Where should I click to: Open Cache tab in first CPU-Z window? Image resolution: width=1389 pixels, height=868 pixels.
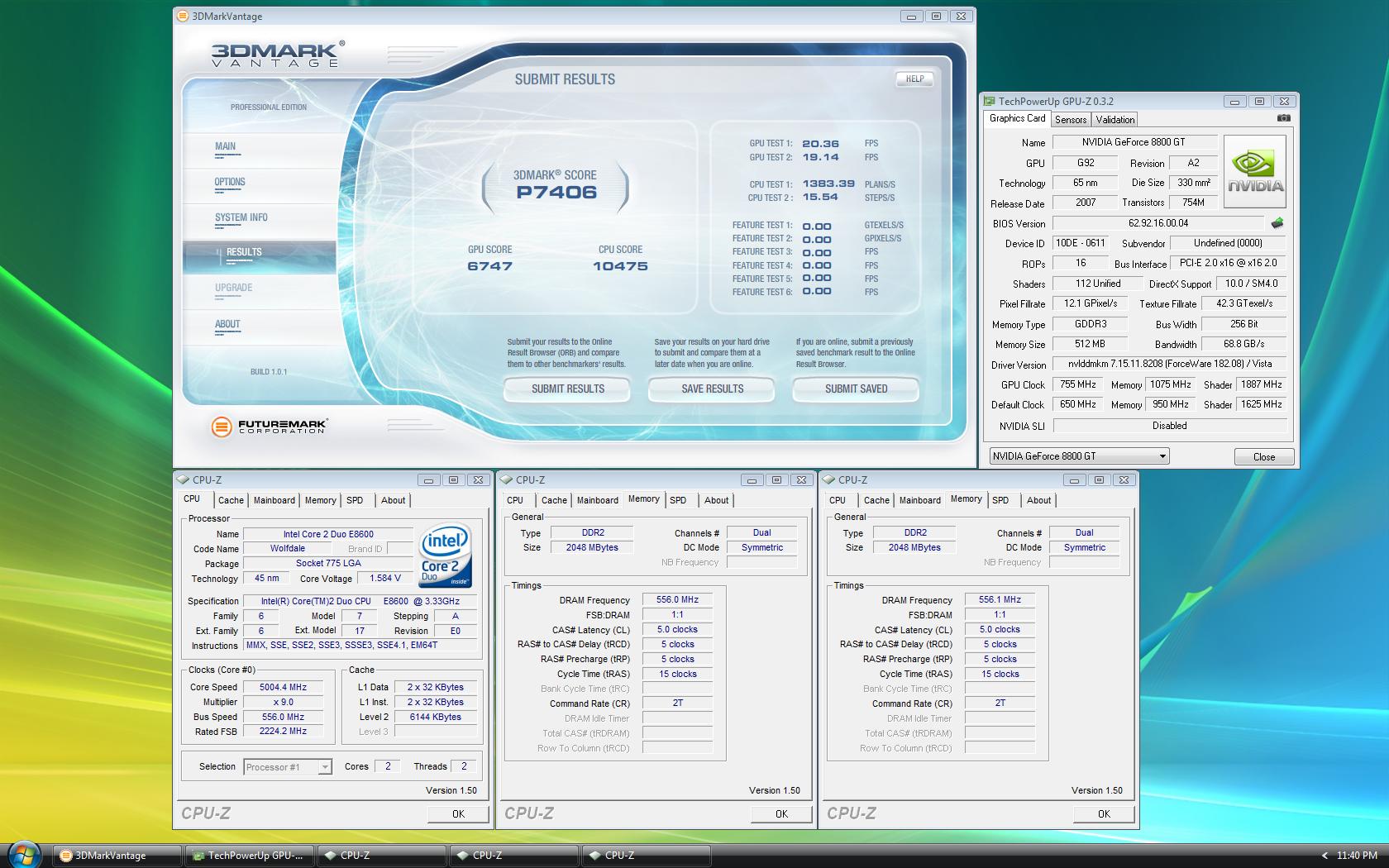tap(231, 500)
